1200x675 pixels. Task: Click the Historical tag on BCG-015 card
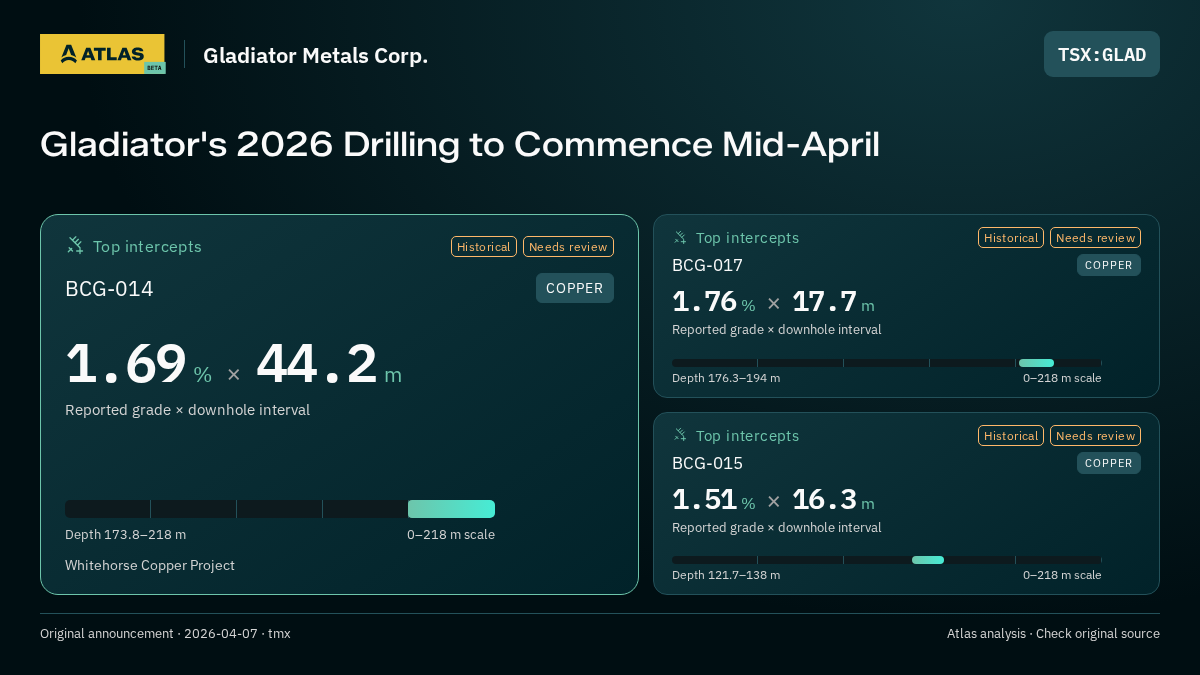coord(1011,436)
